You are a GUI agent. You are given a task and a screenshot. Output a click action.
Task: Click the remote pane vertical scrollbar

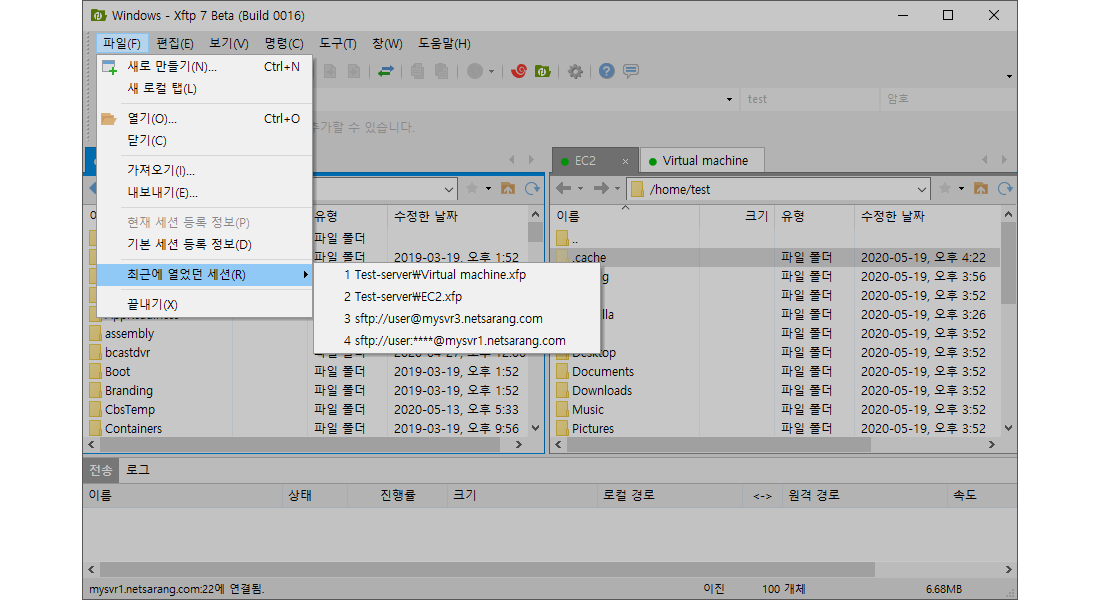click(1008, 263)
